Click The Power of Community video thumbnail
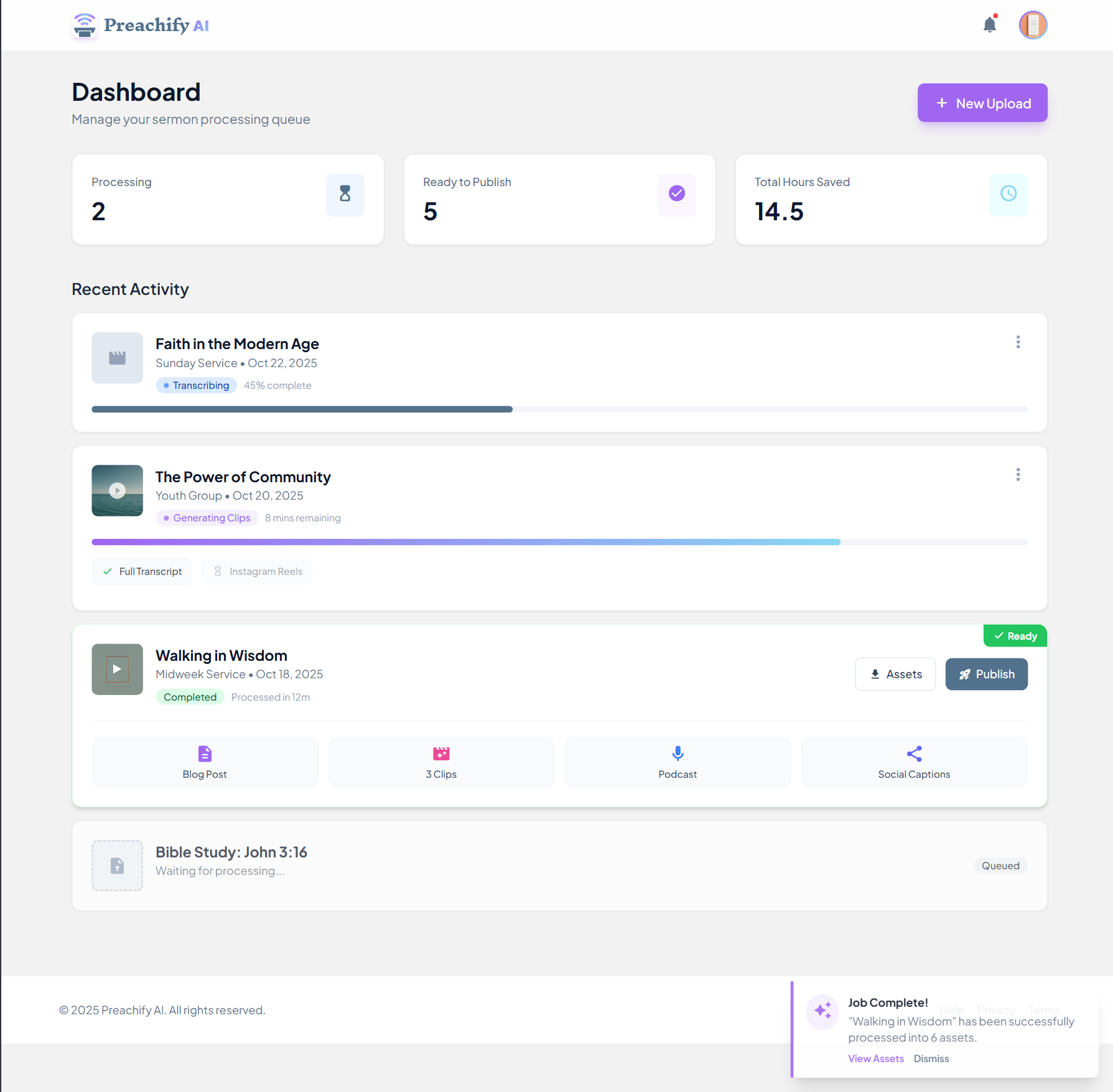 point(117,490)
